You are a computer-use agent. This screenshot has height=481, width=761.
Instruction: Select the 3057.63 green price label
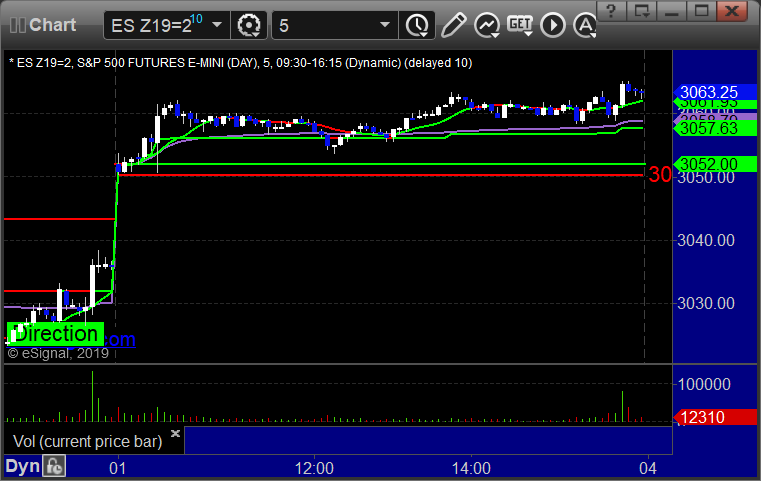click(x=713, y=128)
